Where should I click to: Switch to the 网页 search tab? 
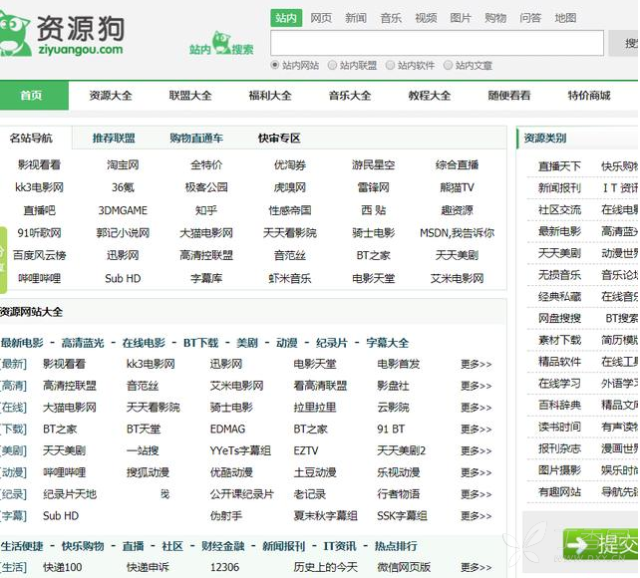coord(321,18)
